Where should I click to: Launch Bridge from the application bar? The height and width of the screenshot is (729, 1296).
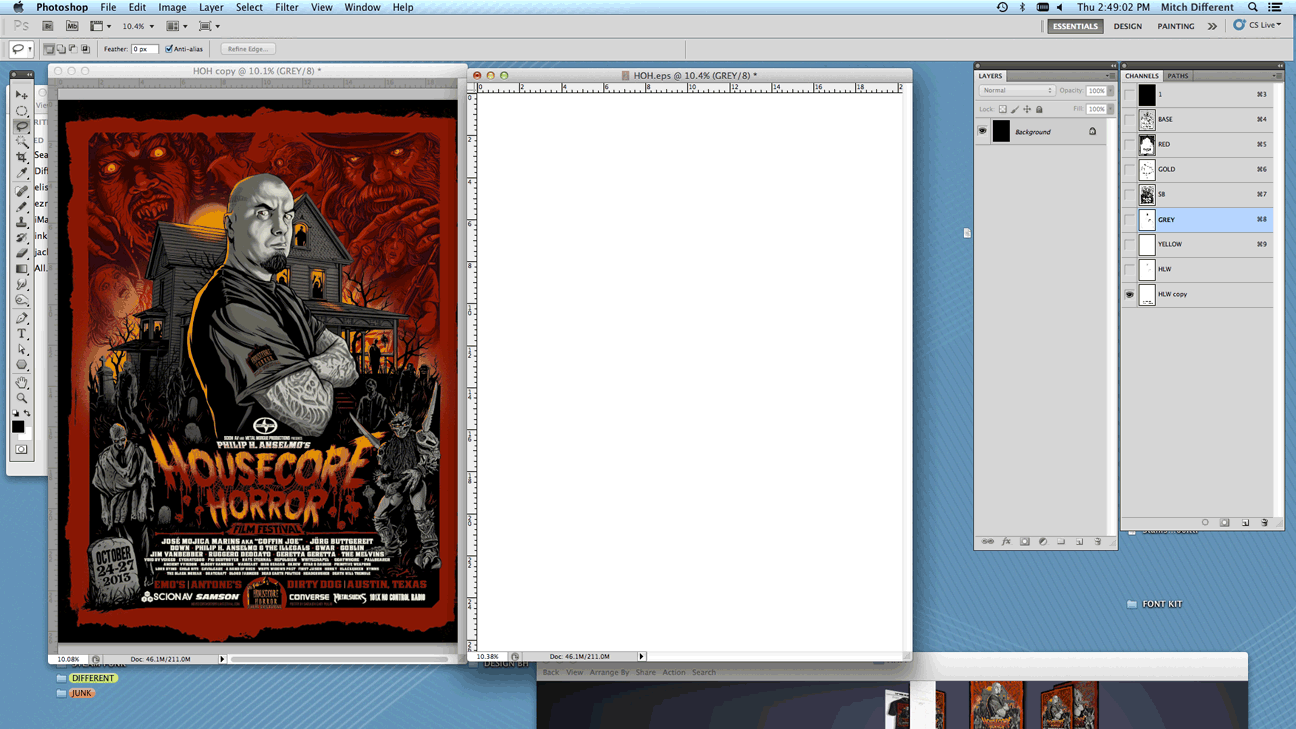(x=47, y=26)
